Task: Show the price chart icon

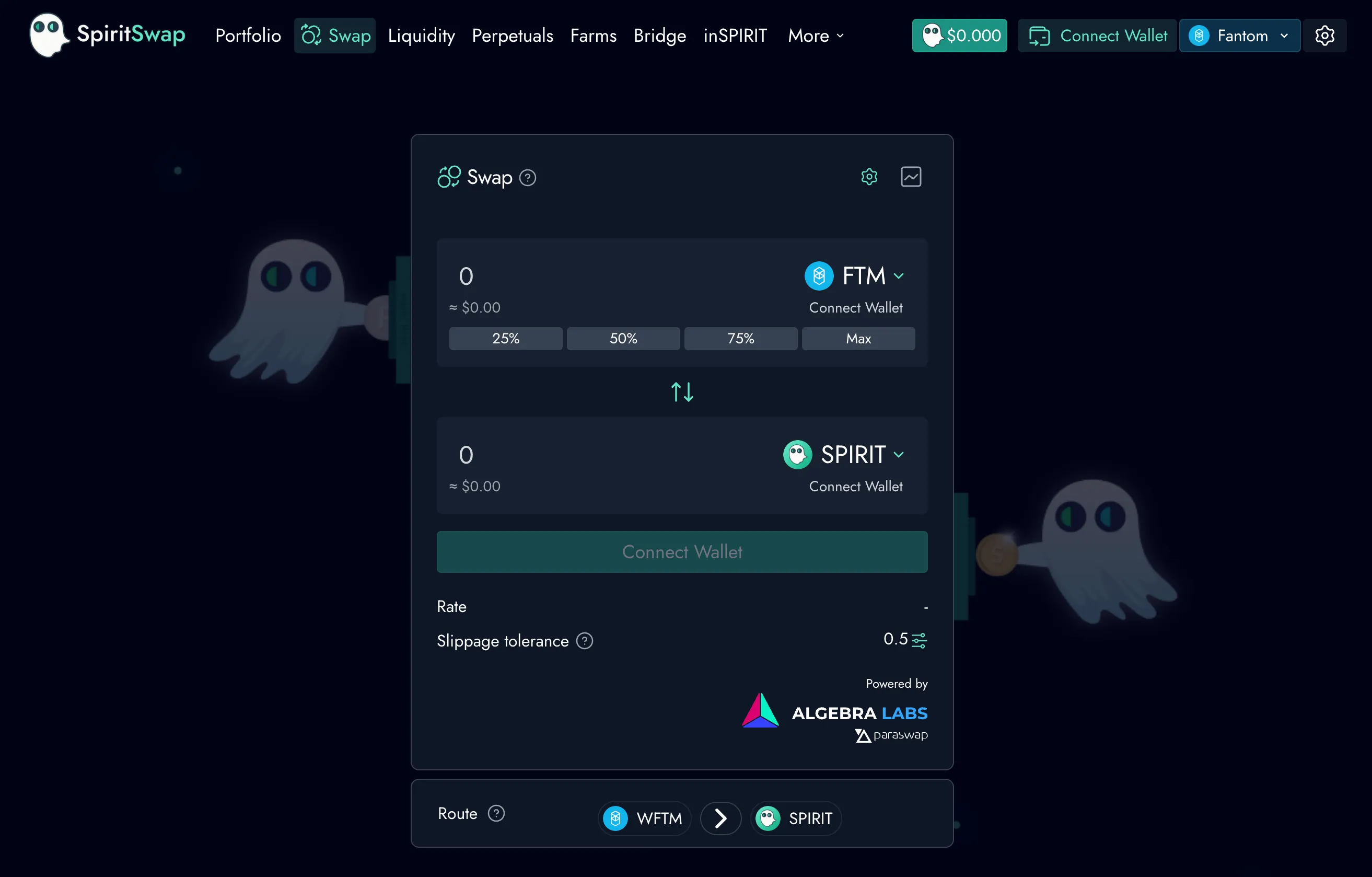Action: pos(911,177)
